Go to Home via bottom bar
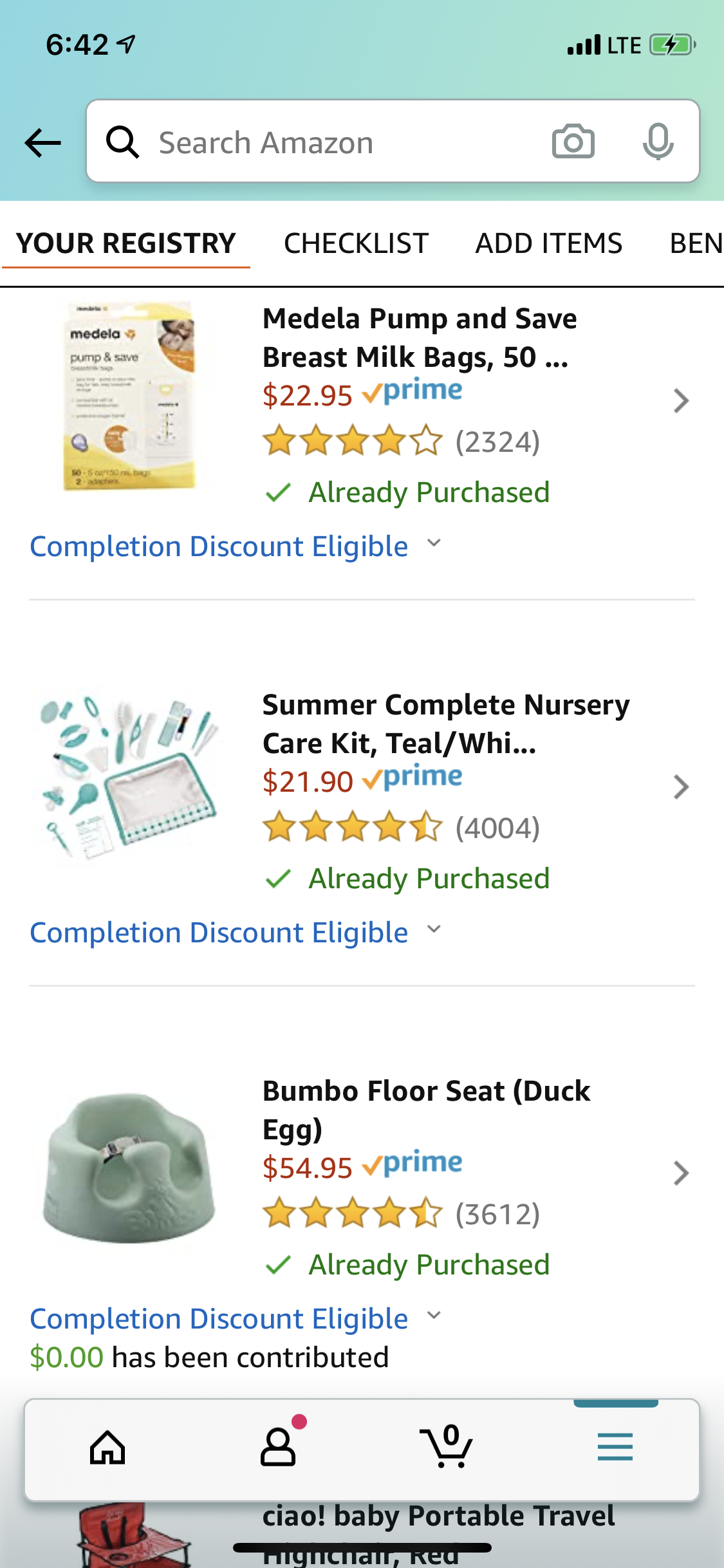 [x=107, y=1448]
